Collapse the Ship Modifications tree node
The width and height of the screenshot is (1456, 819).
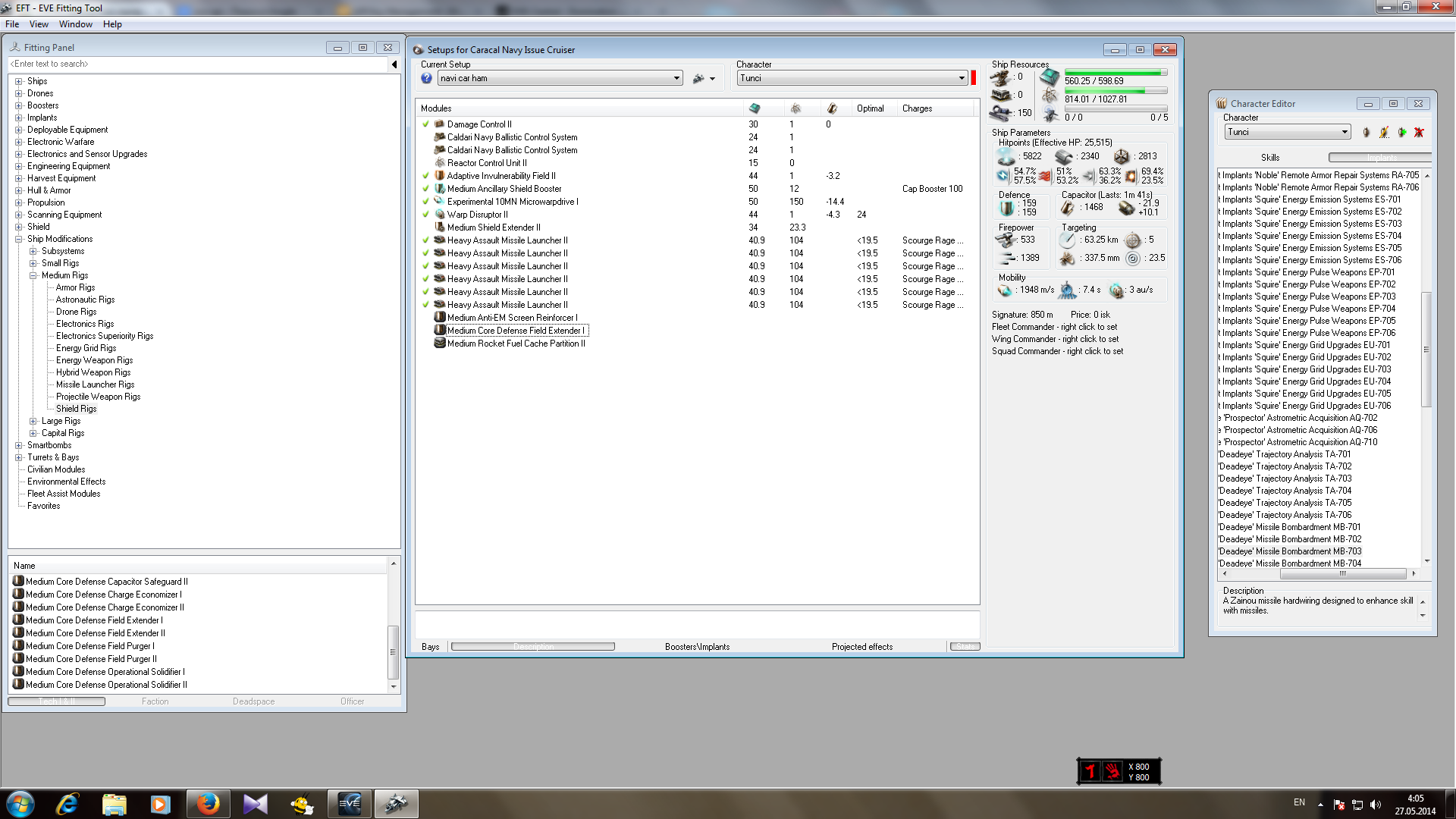(19, 239)
